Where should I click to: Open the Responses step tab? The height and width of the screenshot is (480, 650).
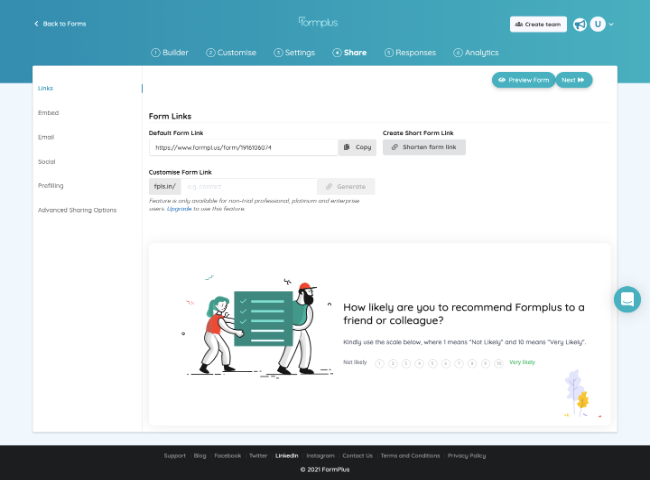point(410,53)
